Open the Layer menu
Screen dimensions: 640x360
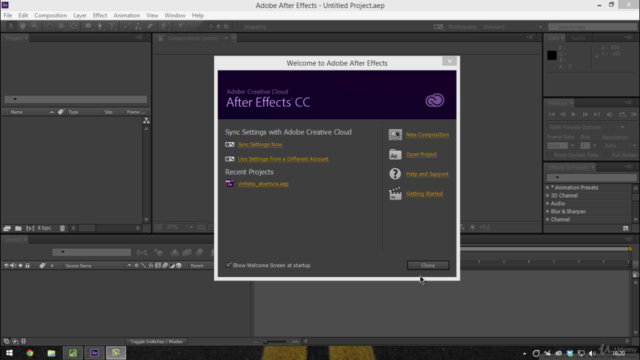tap(80, 15)
